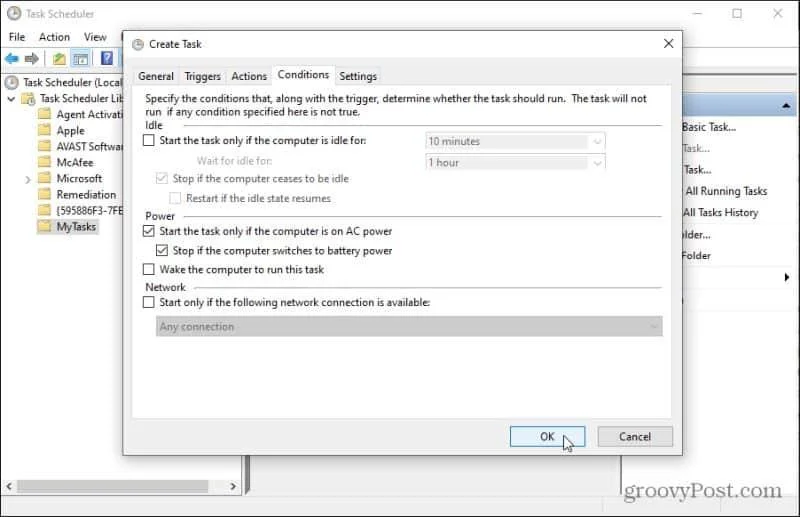Image resolution: width=800 pixels, height=517 pixels.
Task: Select the Microsoft folder in tree
Action: tap(79, 178)
